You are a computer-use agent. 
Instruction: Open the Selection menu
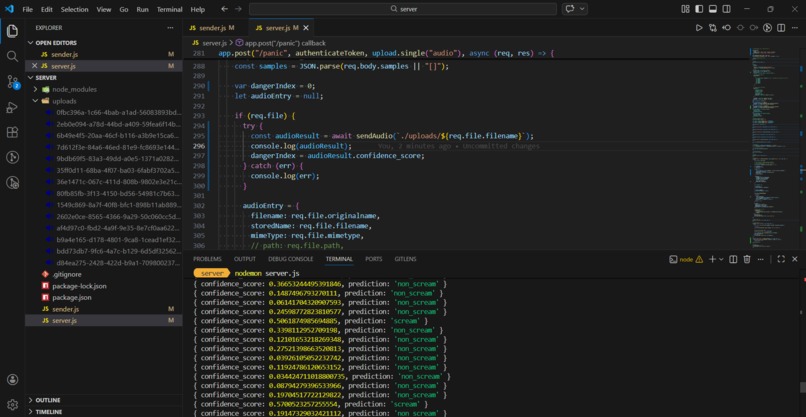click(x=75, y=9)
